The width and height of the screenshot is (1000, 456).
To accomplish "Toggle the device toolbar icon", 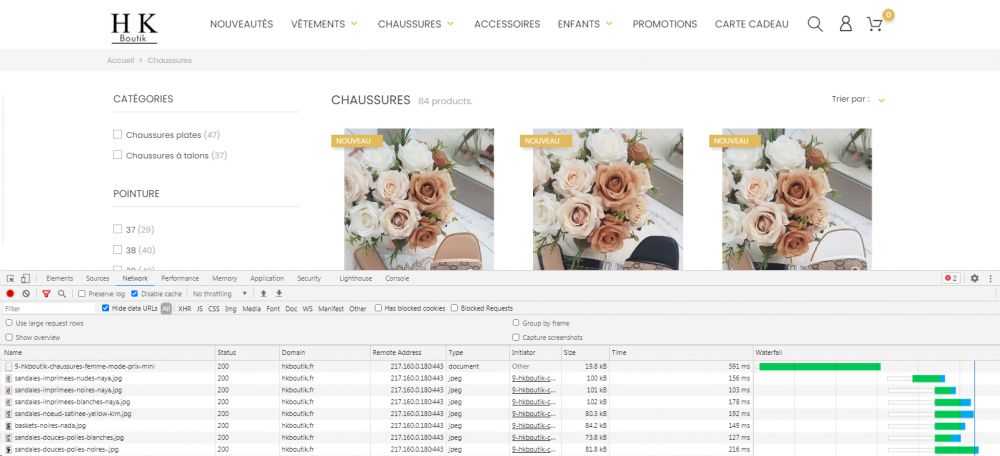I will pos(26,278).
